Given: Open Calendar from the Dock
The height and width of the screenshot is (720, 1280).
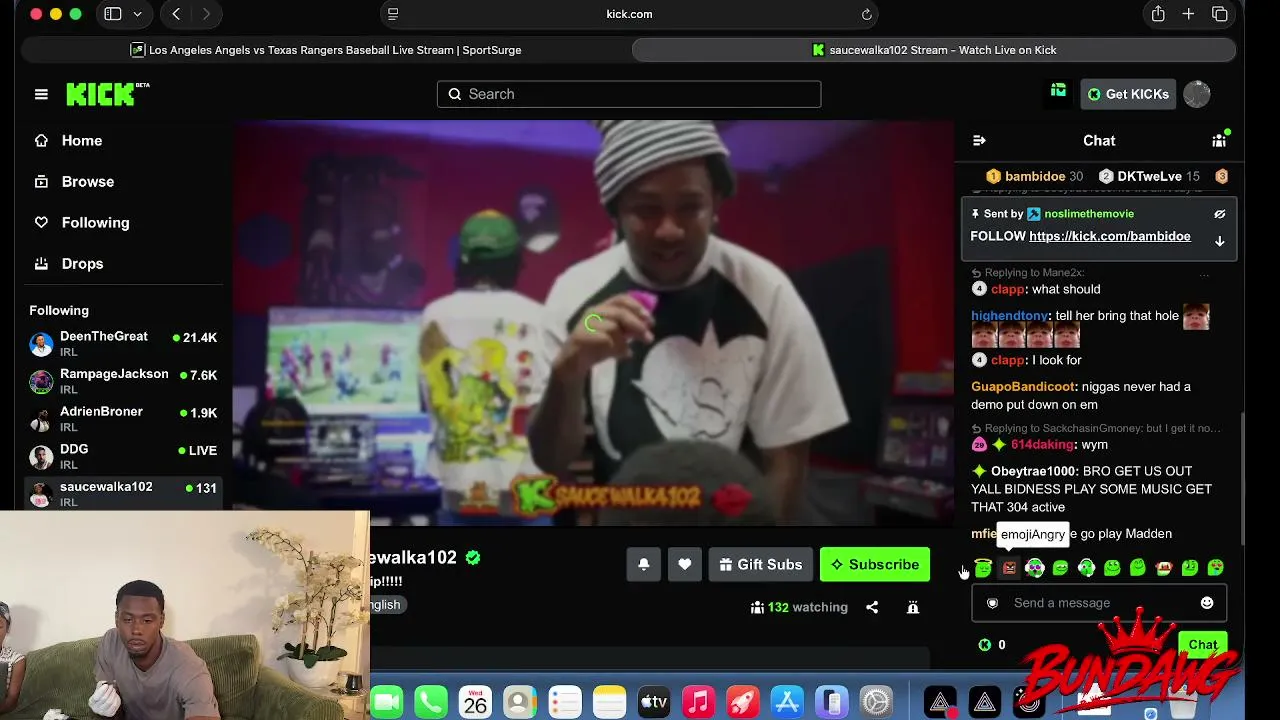Looking at the screenshot, I should (x=475, y=703).
